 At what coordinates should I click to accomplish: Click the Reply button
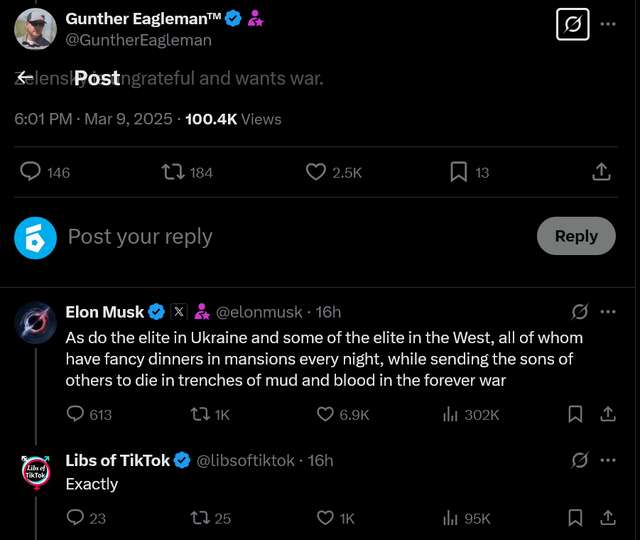coord(576,236)
